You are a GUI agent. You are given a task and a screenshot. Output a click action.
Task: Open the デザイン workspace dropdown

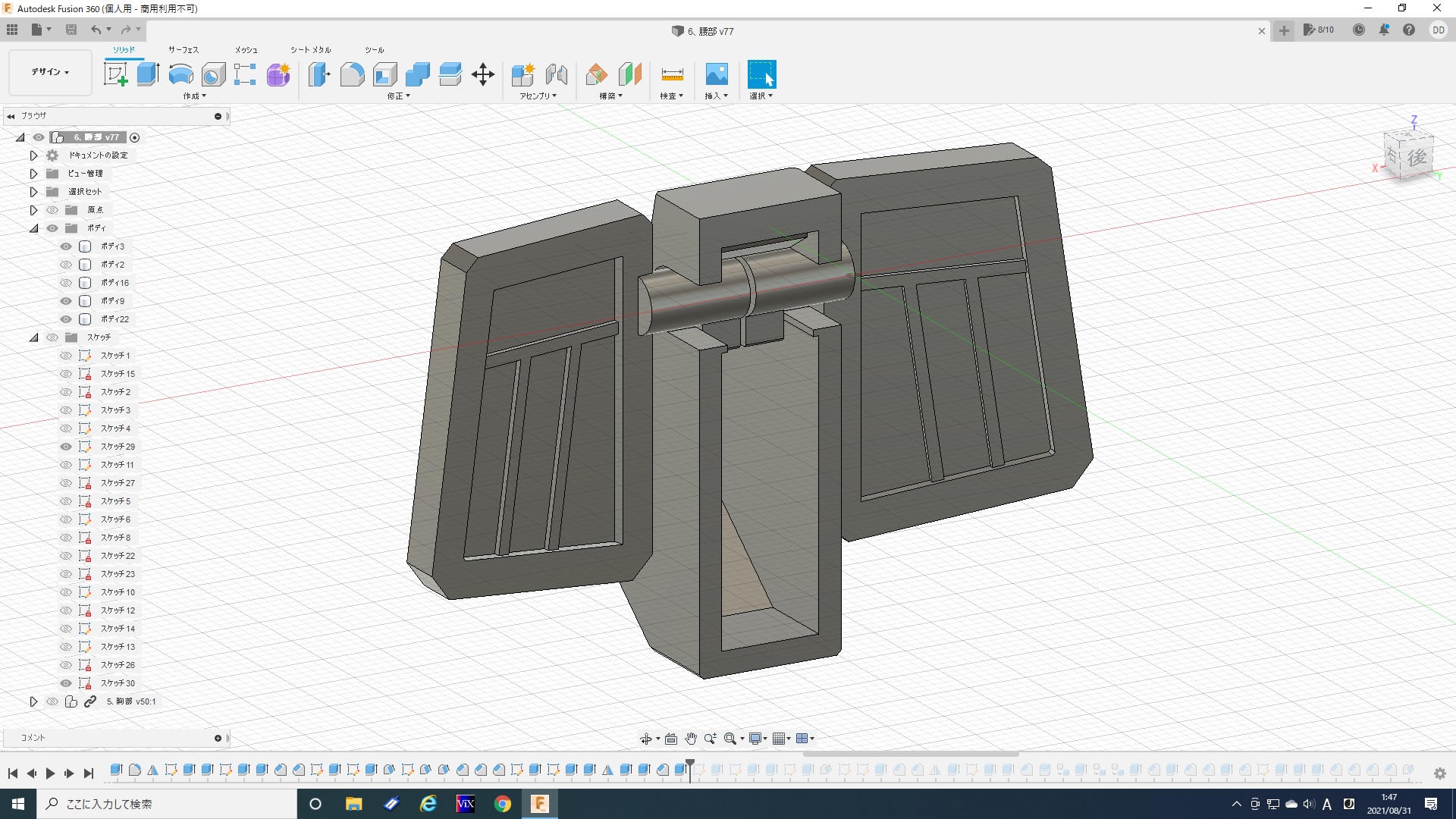coord(50,72)
